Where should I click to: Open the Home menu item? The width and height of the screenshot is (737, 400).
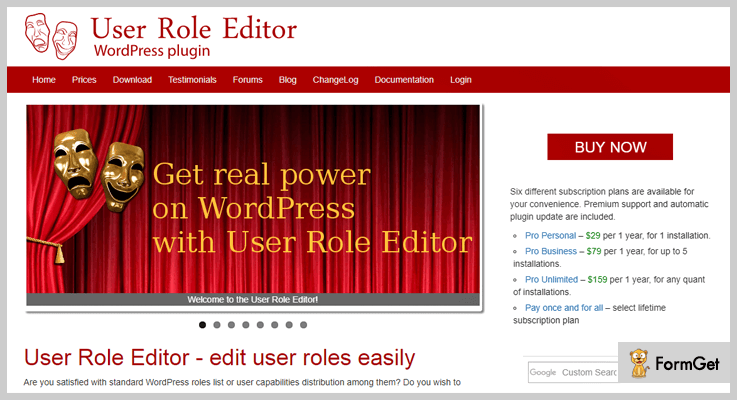click(x=44, y=80)
